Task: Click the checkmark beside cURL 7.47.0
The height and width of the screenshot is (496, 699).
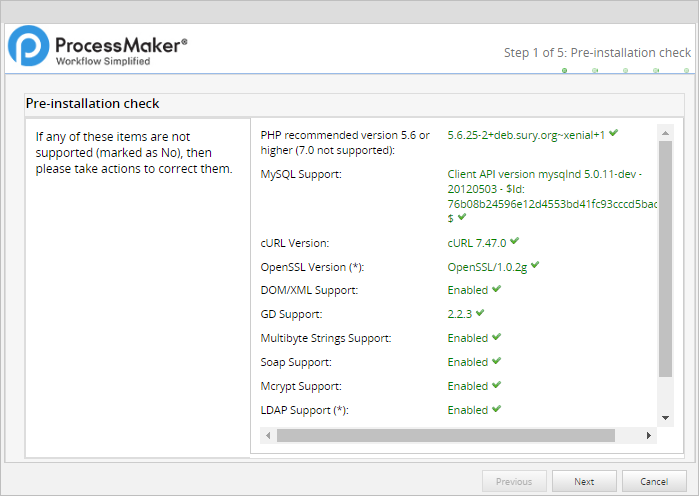Action: [514, 242]
